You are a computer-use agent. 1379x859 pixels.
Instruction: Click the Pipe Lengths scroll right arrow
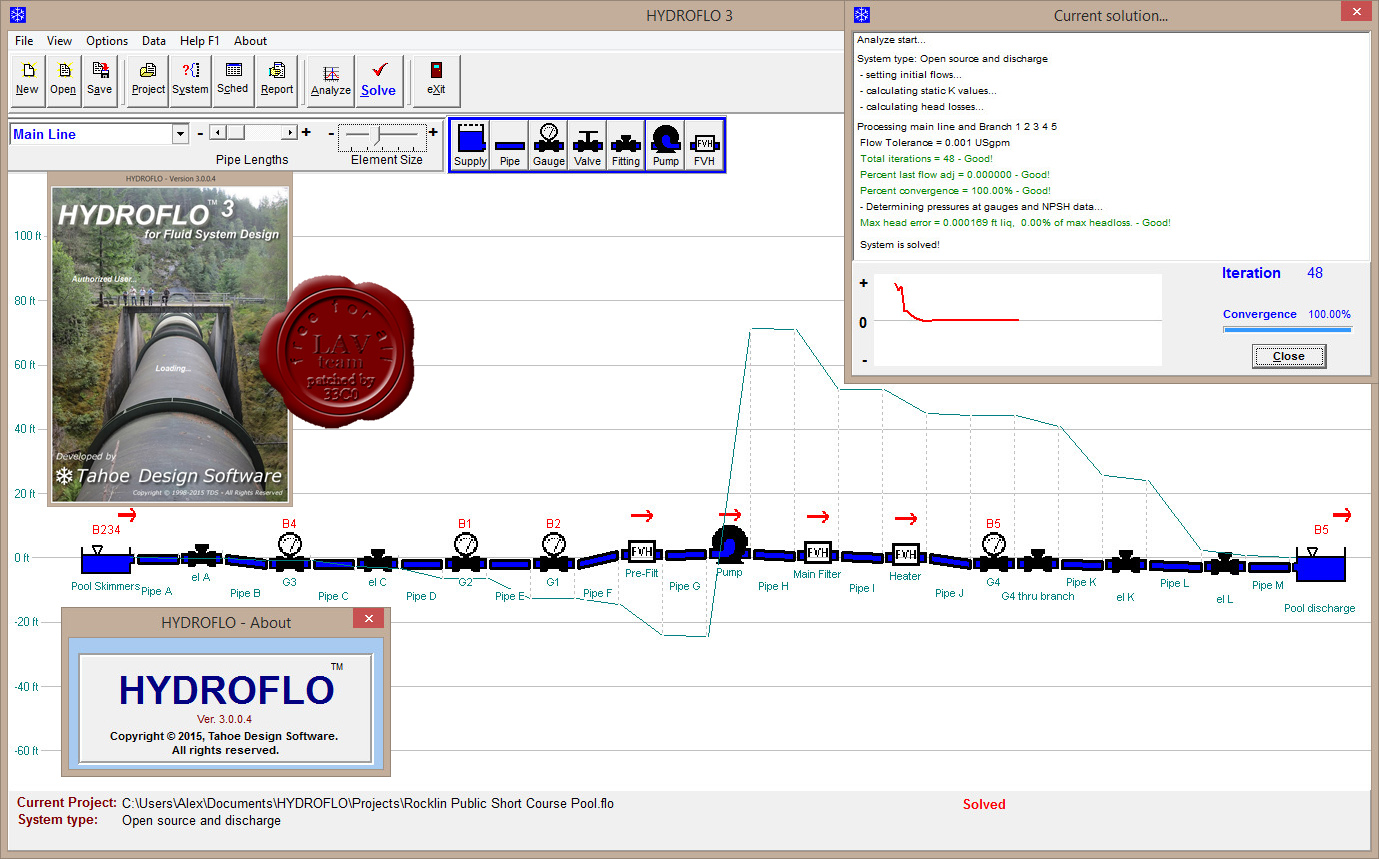[x=290, y=132]
